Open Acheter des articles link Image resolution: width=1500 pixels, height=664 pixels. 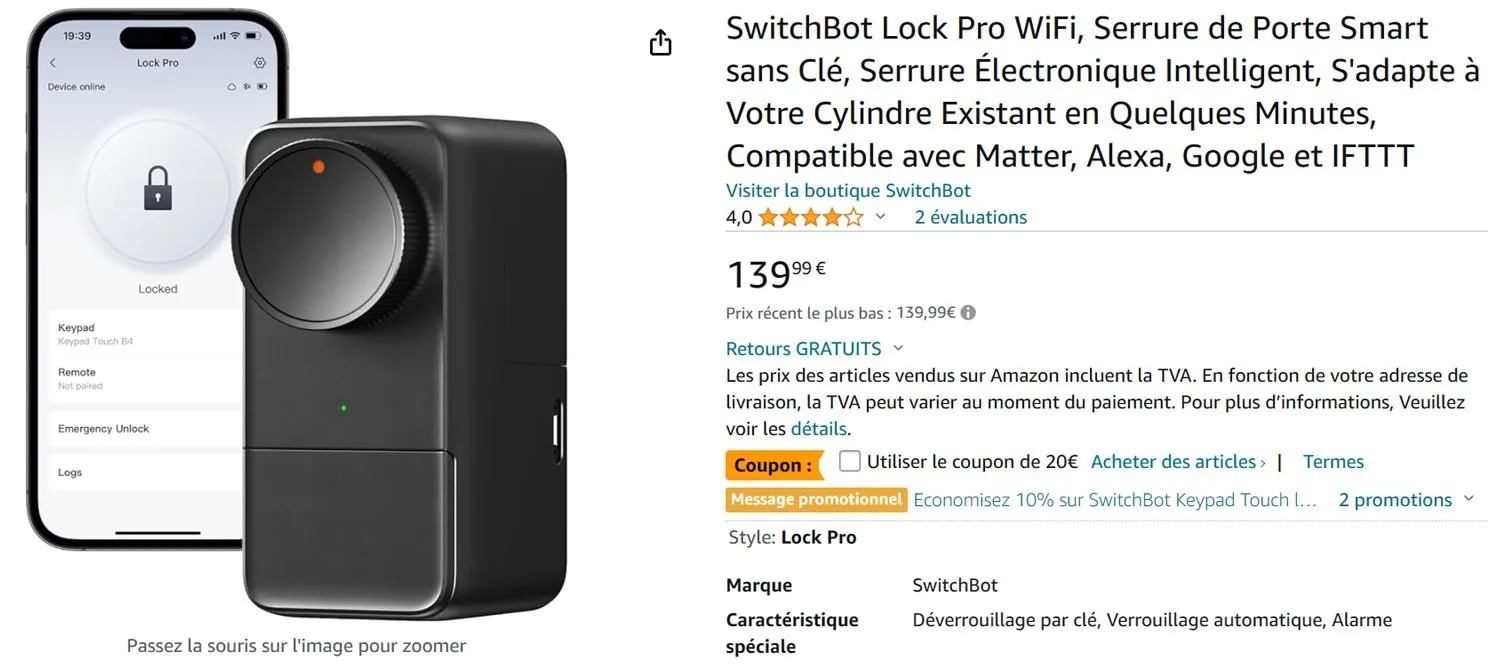[x=1178, y=461]
